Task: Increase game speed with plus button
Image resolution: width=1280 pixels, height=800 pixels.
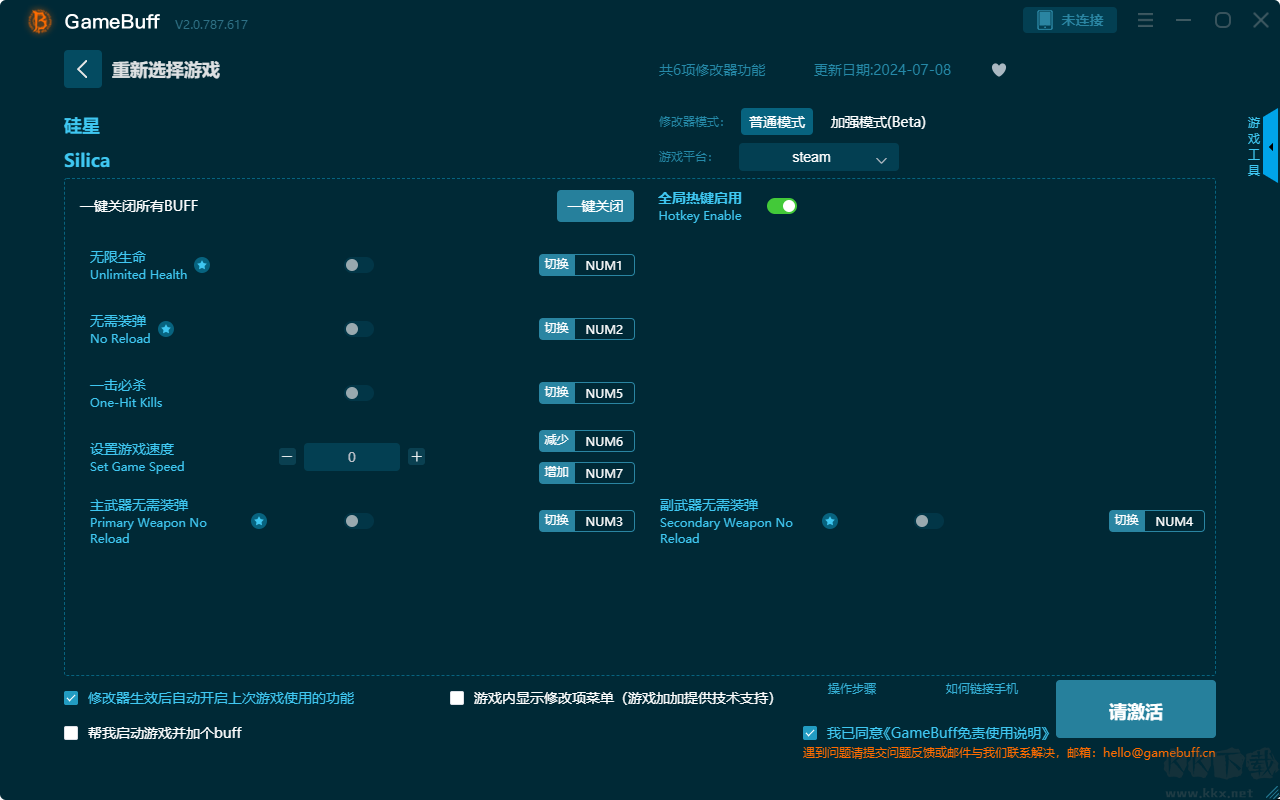Action: coord(417,457)
